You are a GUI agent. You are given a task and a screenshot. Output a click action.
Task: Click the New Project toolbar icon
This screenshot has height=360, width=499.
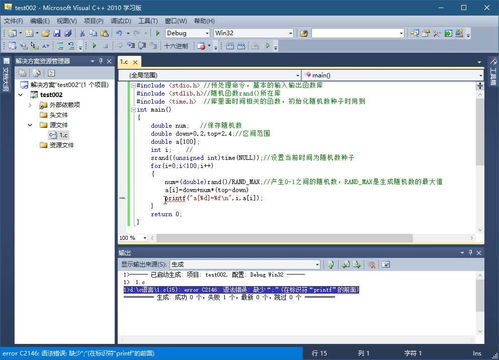tap(13, 33)
